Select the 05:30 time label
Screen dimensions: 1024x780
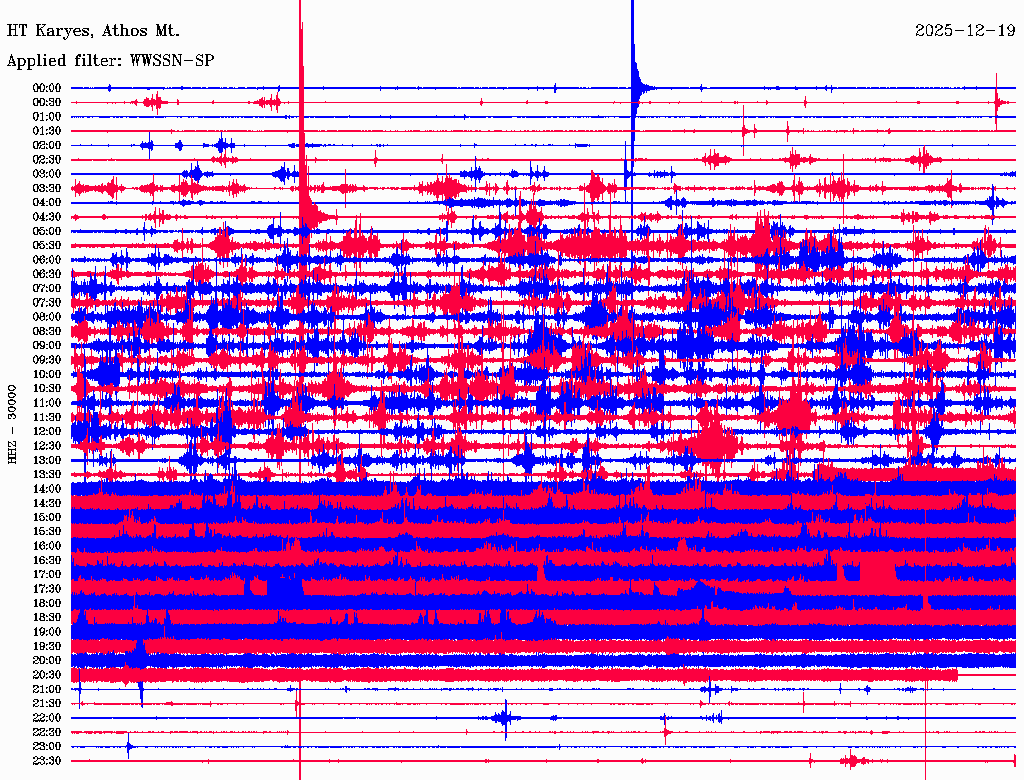click(46, 246)
